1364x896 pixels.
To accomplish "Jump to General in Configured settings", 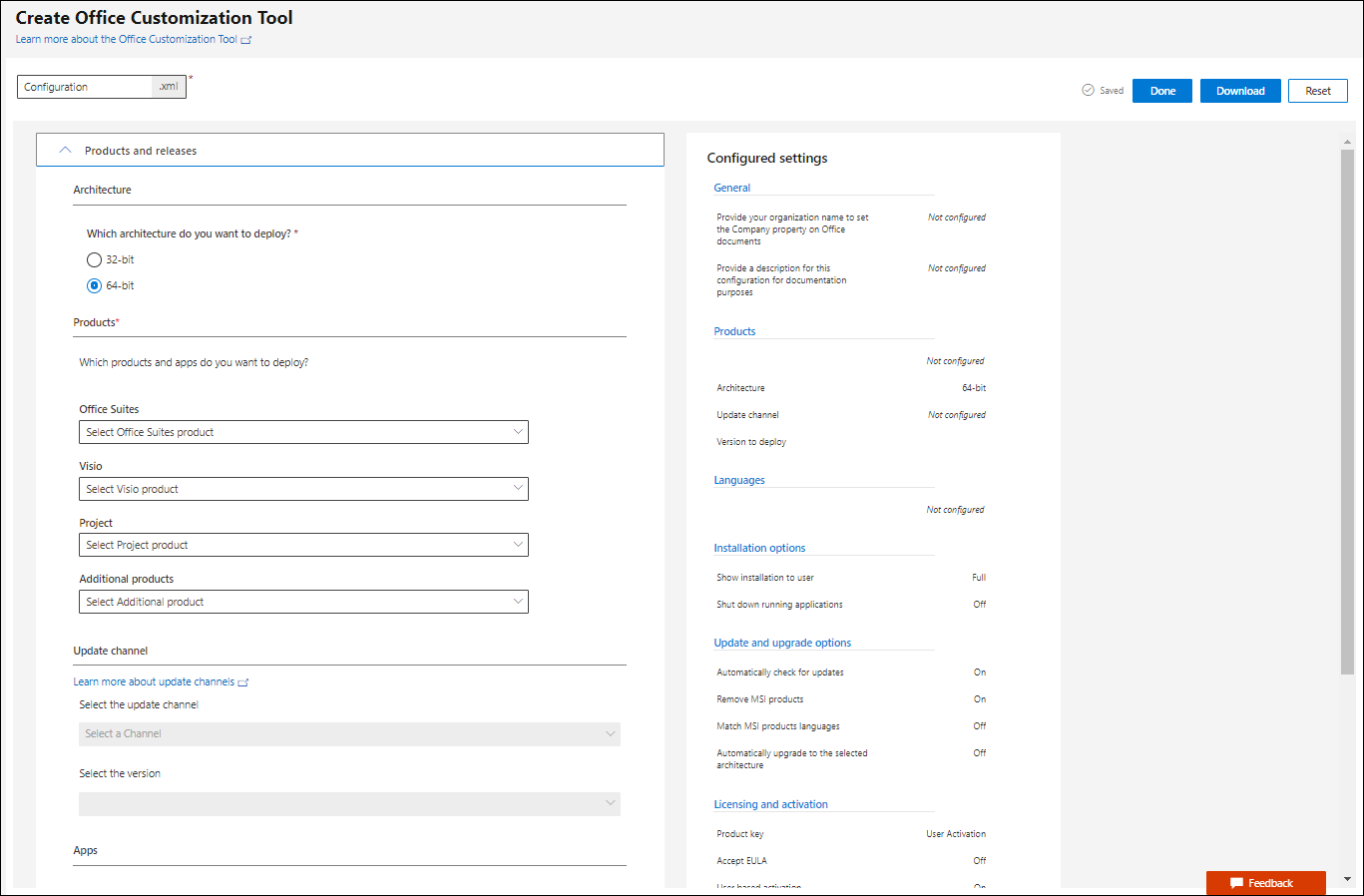I will pyautogui.click(x=731, y=188).
